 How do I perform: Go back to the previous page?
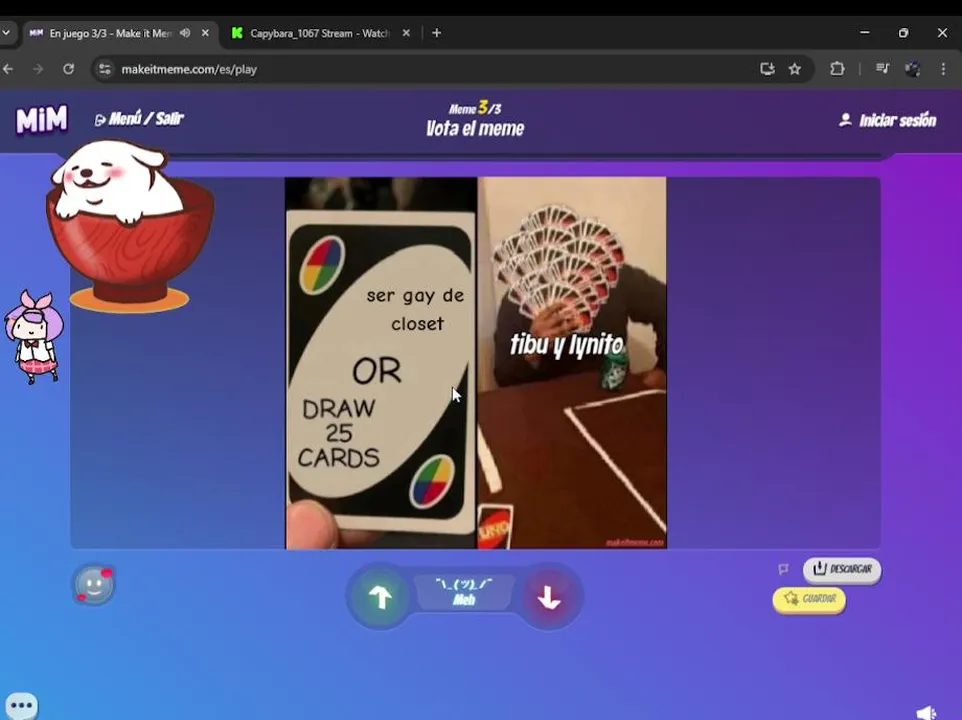tap(8, 69)
